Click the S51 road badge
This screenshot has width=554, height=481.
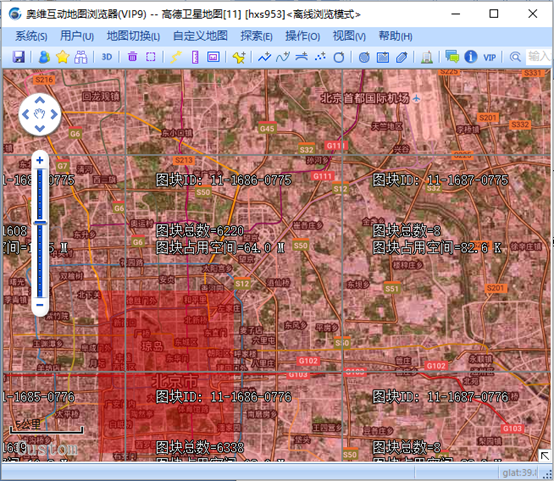point(392,288)
